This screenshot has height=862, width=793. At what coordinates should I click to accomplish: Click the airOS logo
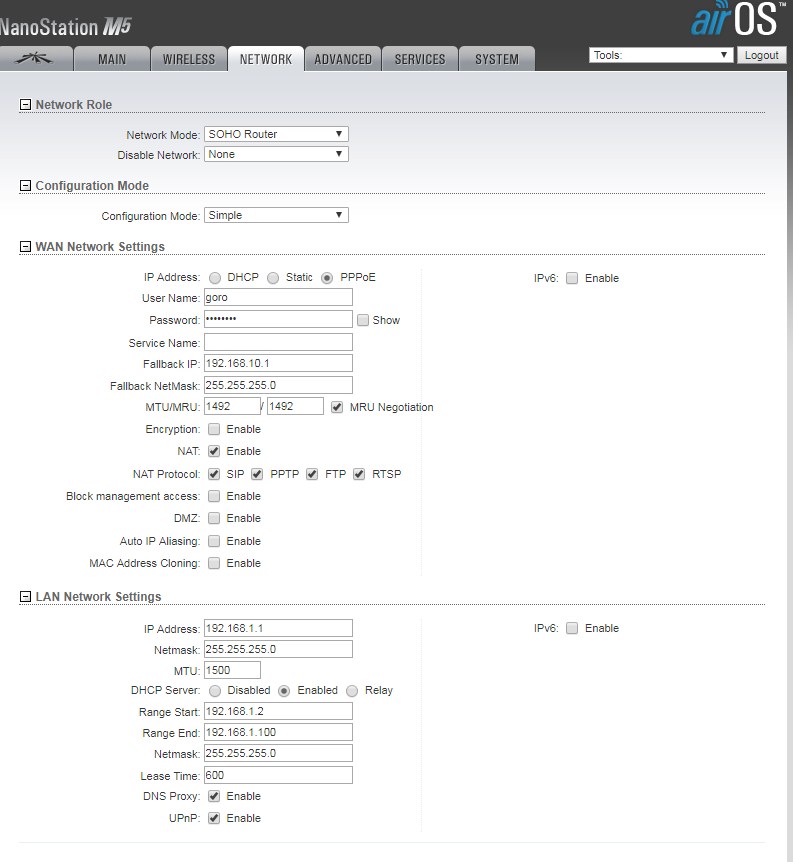click(x=738, y=19)
